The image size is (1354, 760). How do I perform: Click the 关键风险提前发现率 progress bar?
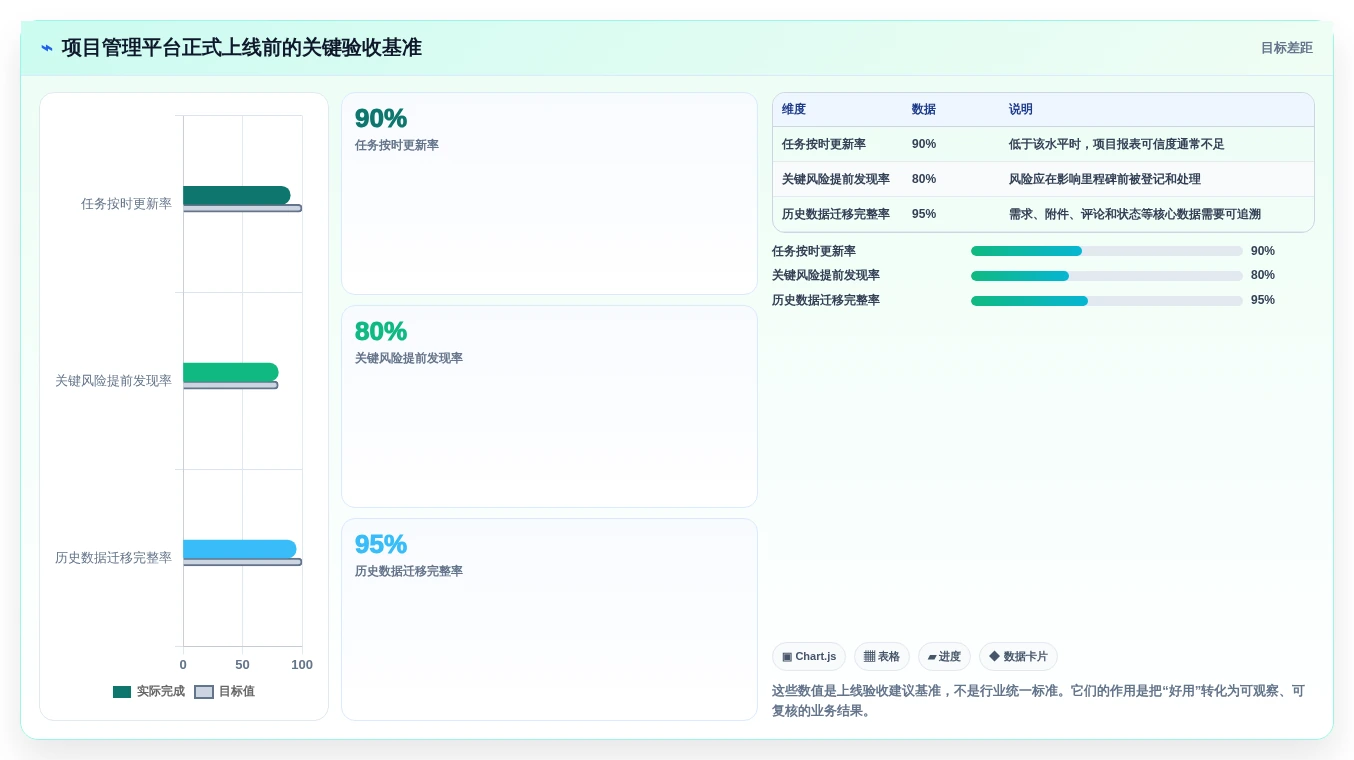tap(1106, 276)
